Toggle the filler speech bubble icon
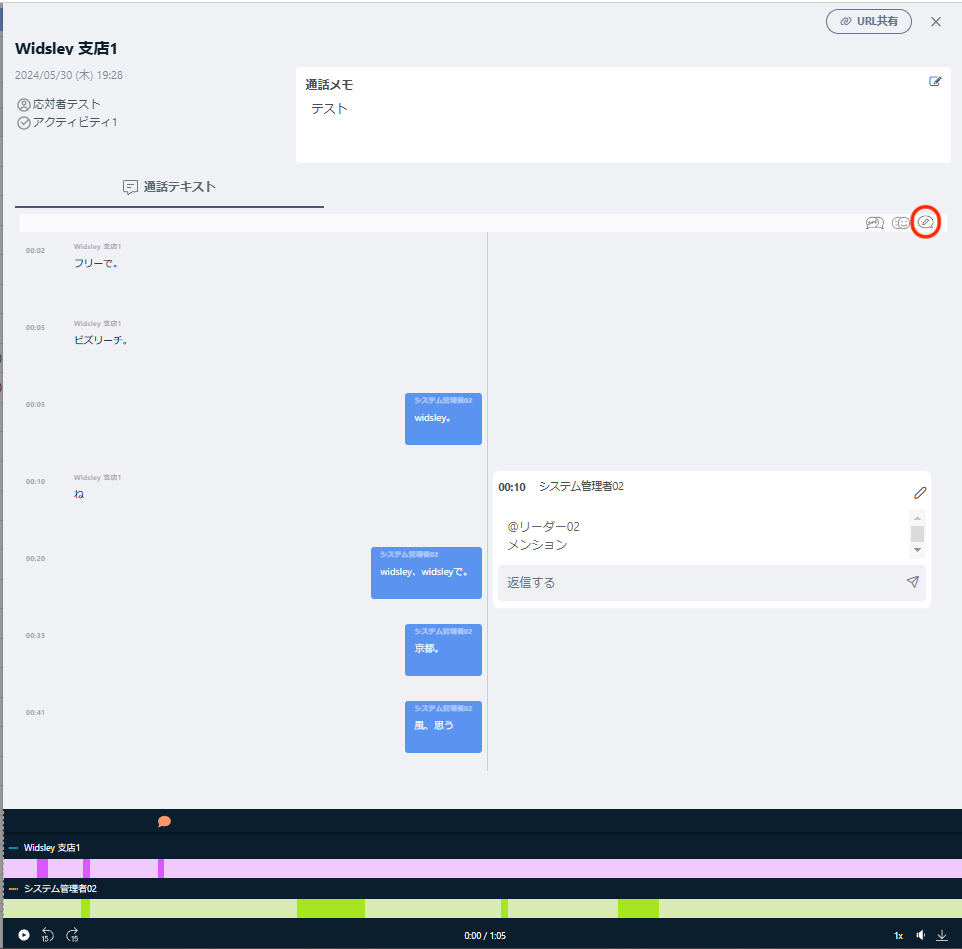962x949 pixels. click(874, 223)
